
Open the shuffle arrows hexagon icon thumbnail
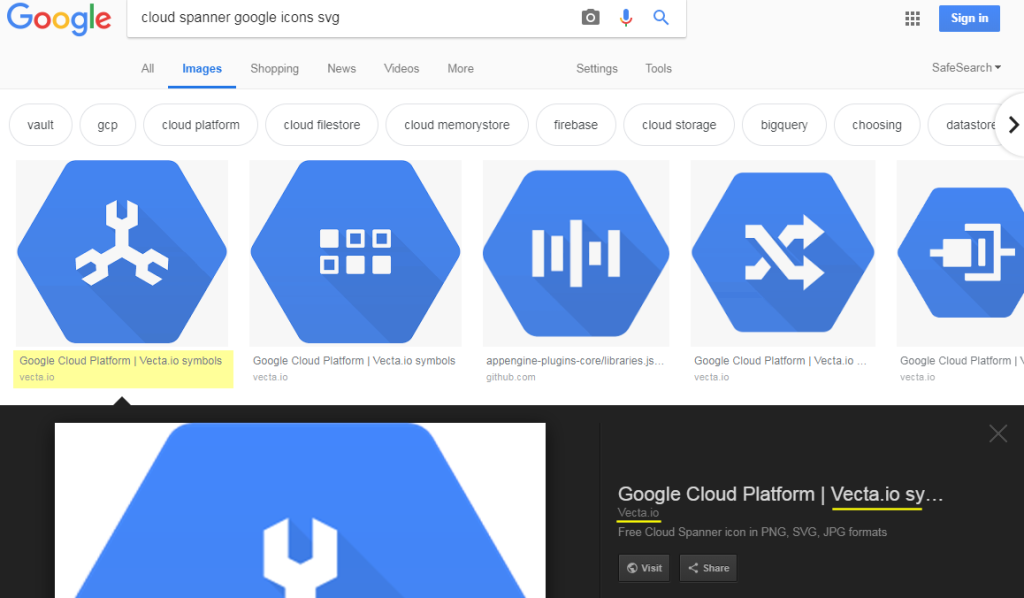point(782,253)
